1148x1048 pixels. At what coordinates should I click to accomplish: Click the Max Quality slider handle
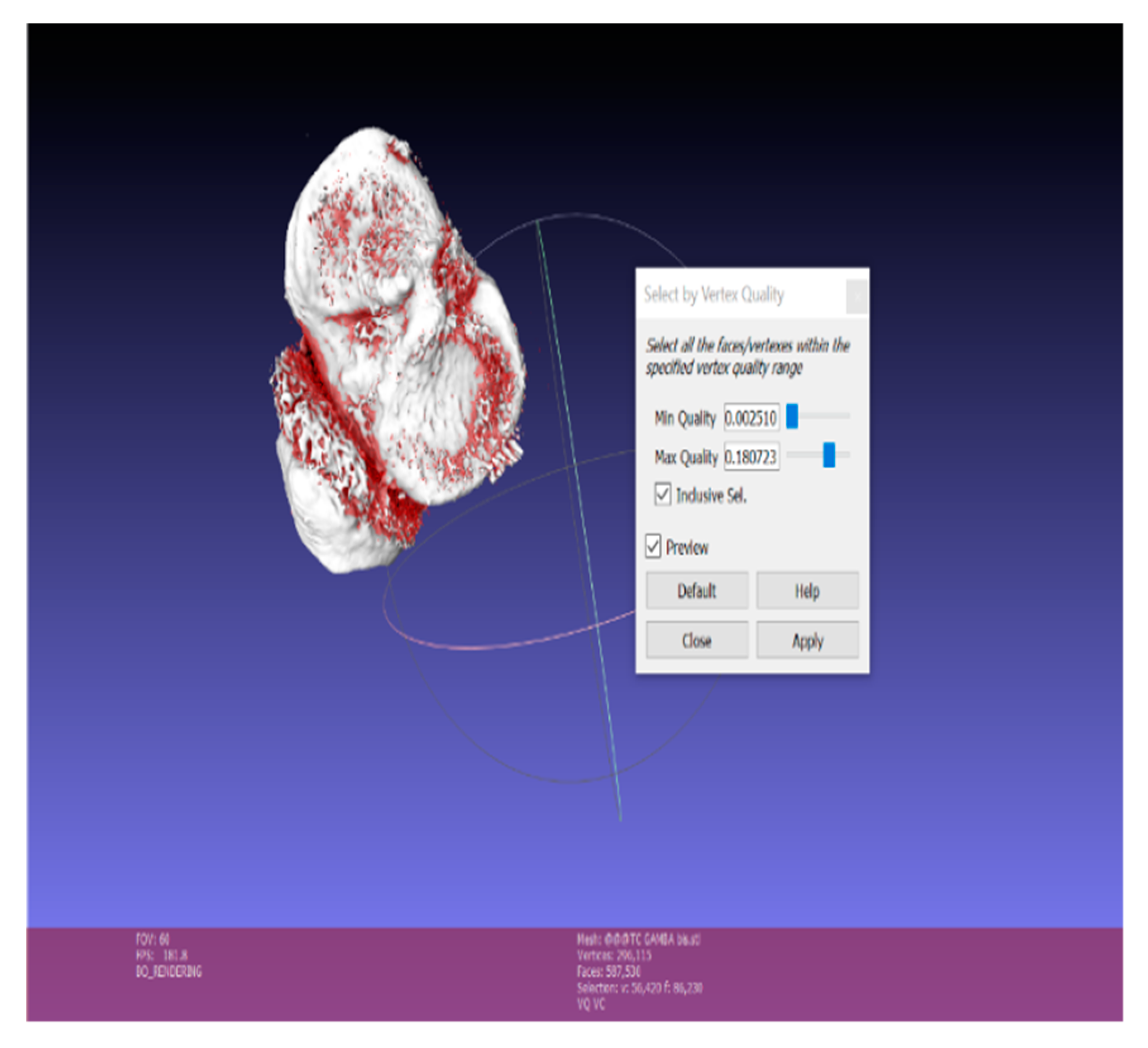(829, 455)
